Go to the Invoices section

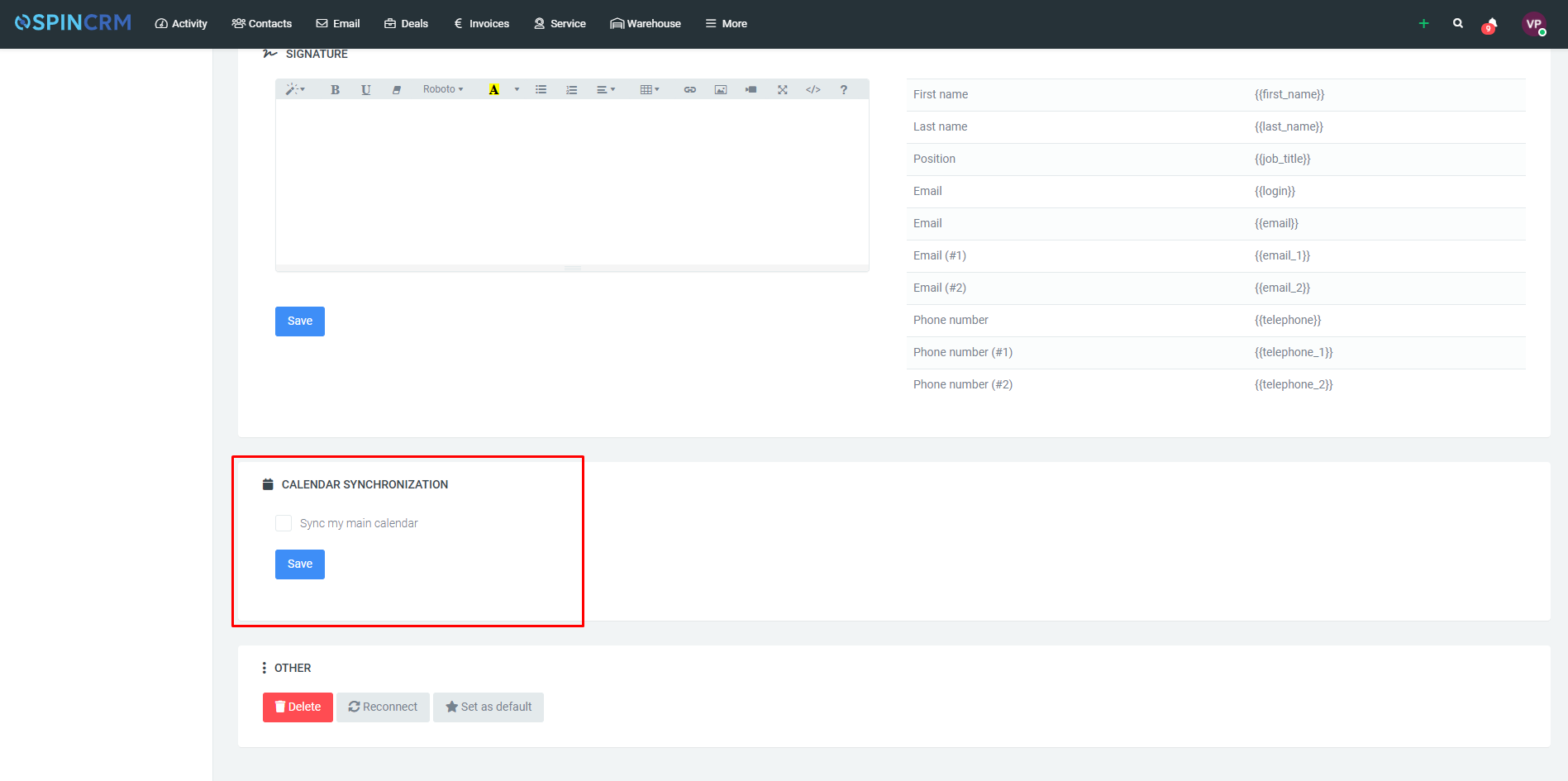[481, 23]
